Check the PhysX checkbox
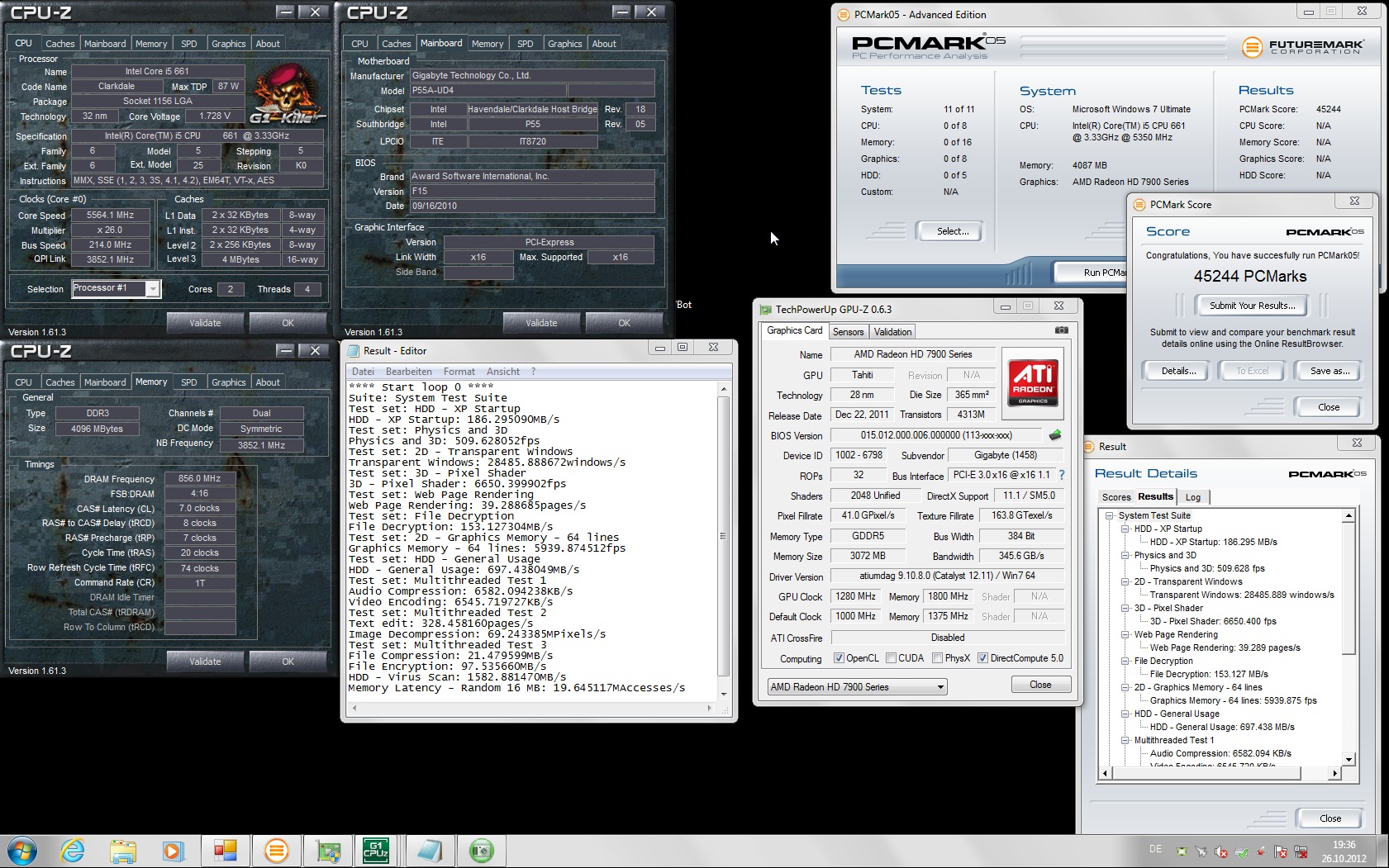Image resolution: width=1389 pixels, height=868 pixels. (x=937, y=658)
